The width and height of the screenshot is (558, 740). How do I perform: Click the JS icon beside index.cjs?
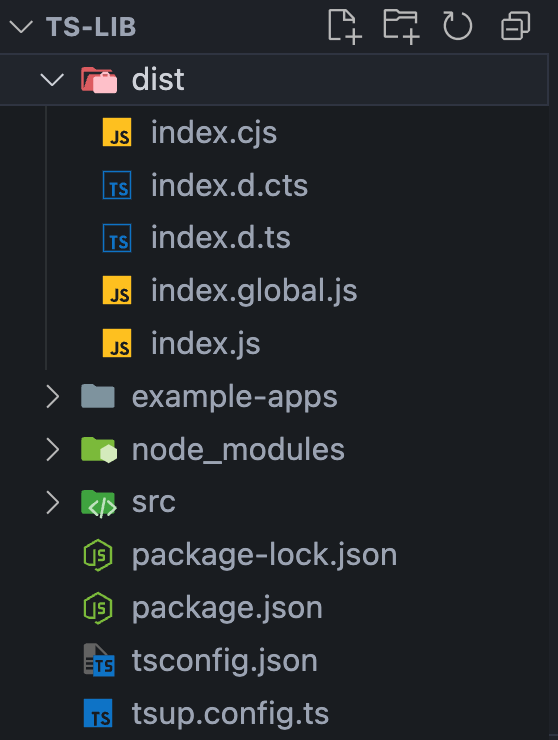coord(117,133)
